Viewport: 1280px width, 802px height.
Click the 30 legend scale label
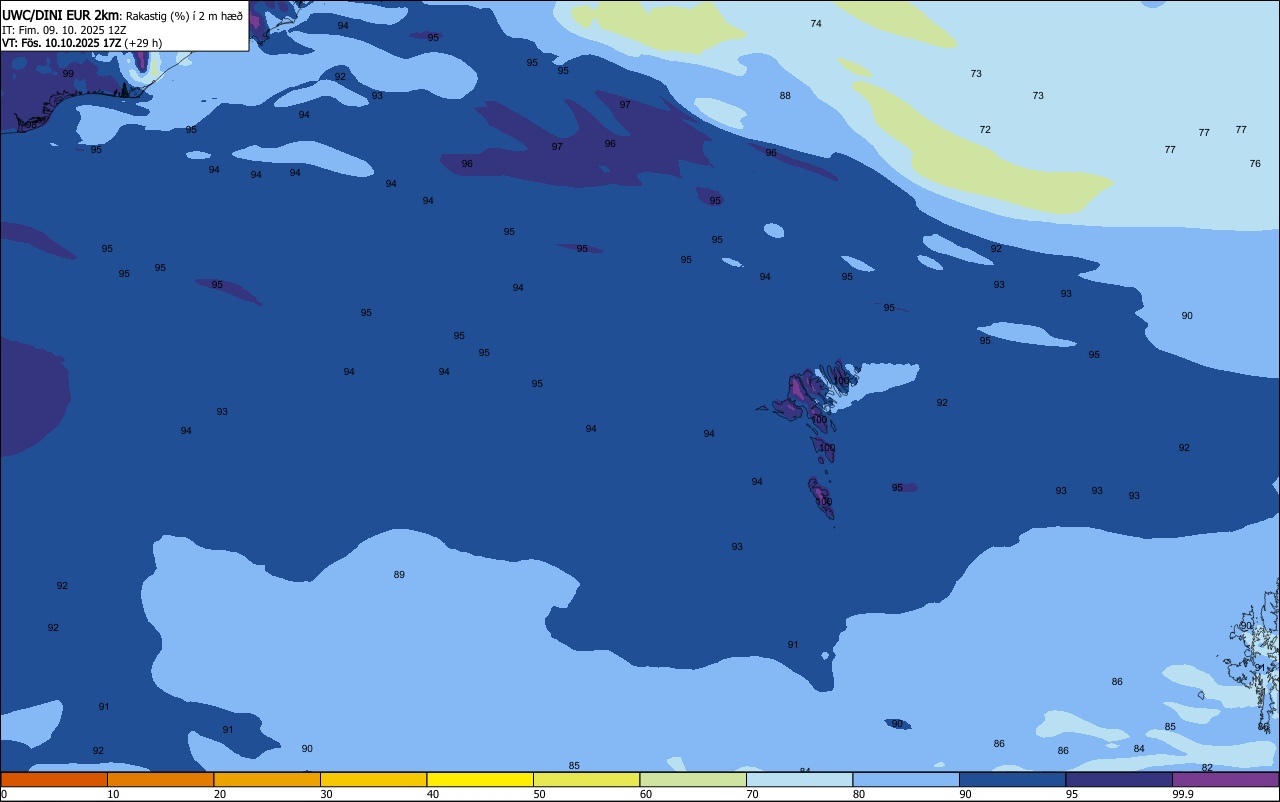326,794
